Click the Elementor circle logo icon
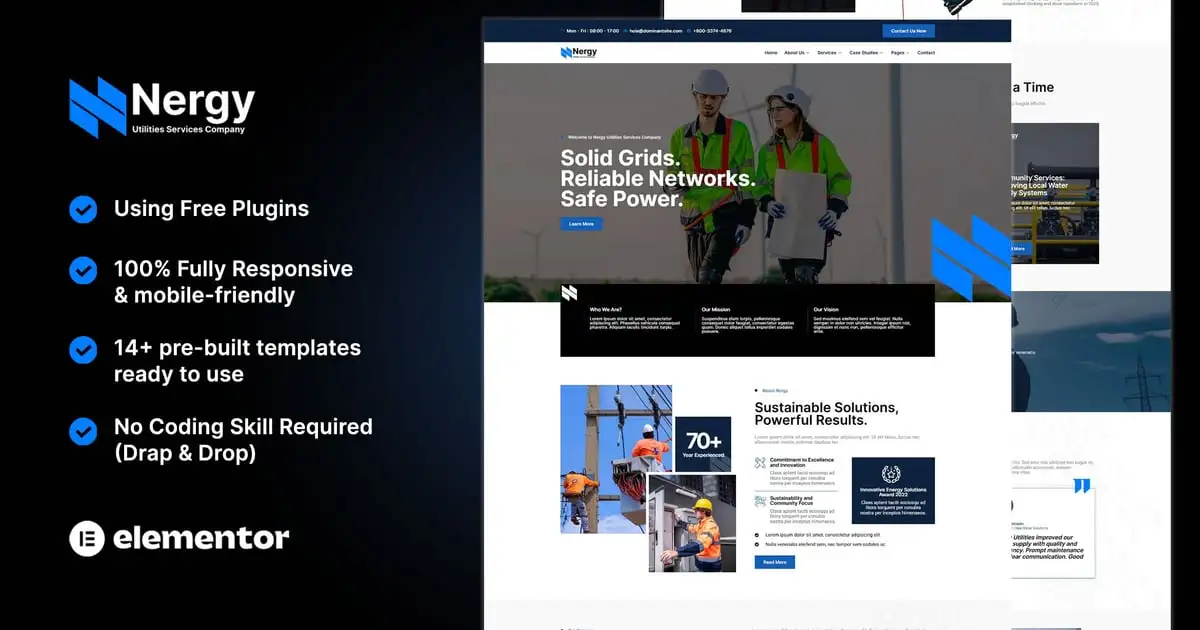 (87, 538)
